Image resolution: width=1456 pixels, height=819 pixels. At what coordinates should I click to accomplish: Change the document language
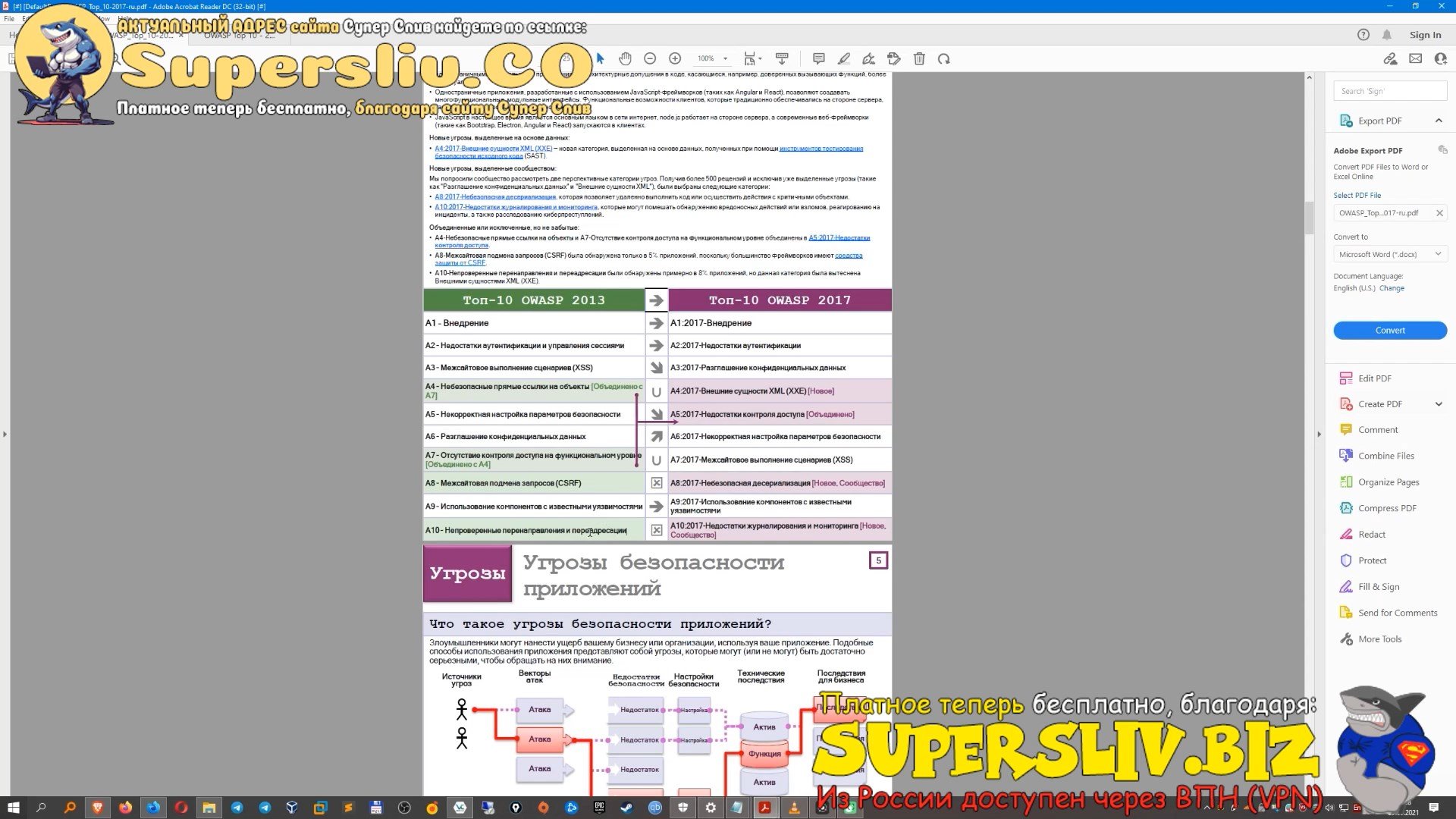point(1392,288)
